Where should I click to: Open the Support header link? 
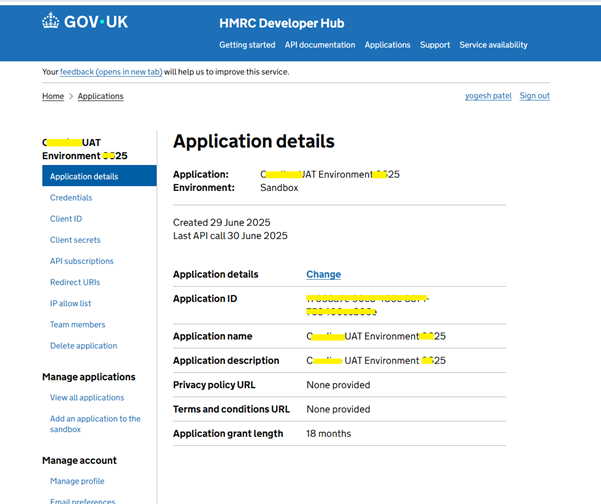click(435, 45)
